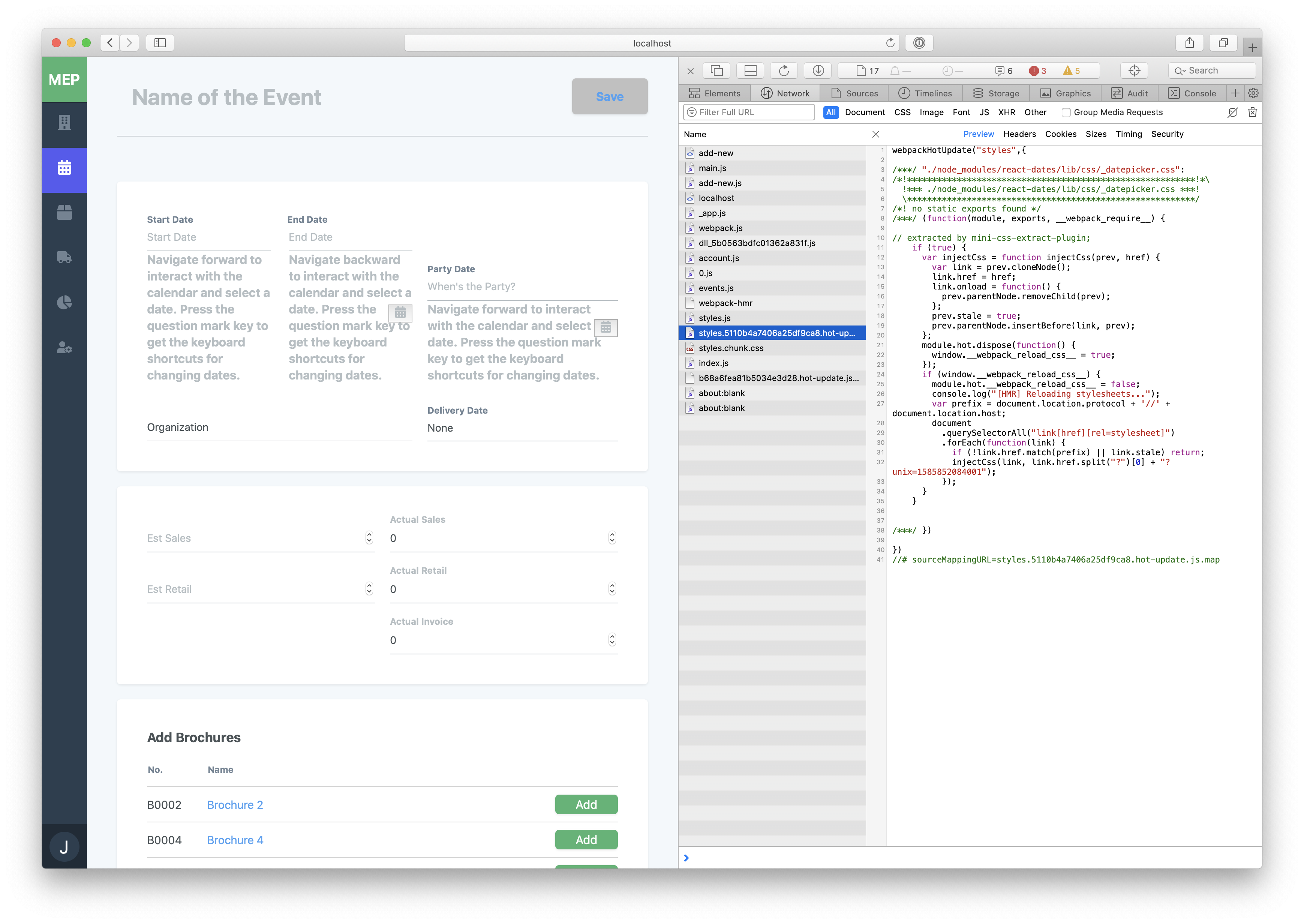Open the buildings section in the sidebar

[x=64, y=123]
